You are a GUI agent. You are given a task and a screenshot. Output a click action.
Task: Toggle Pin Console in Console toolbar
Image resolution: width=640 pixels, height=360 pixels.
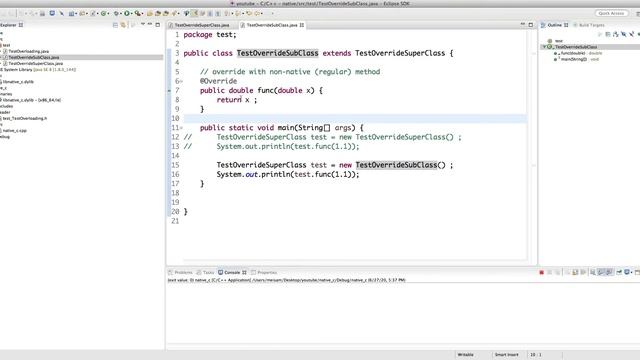coord(619,272)
